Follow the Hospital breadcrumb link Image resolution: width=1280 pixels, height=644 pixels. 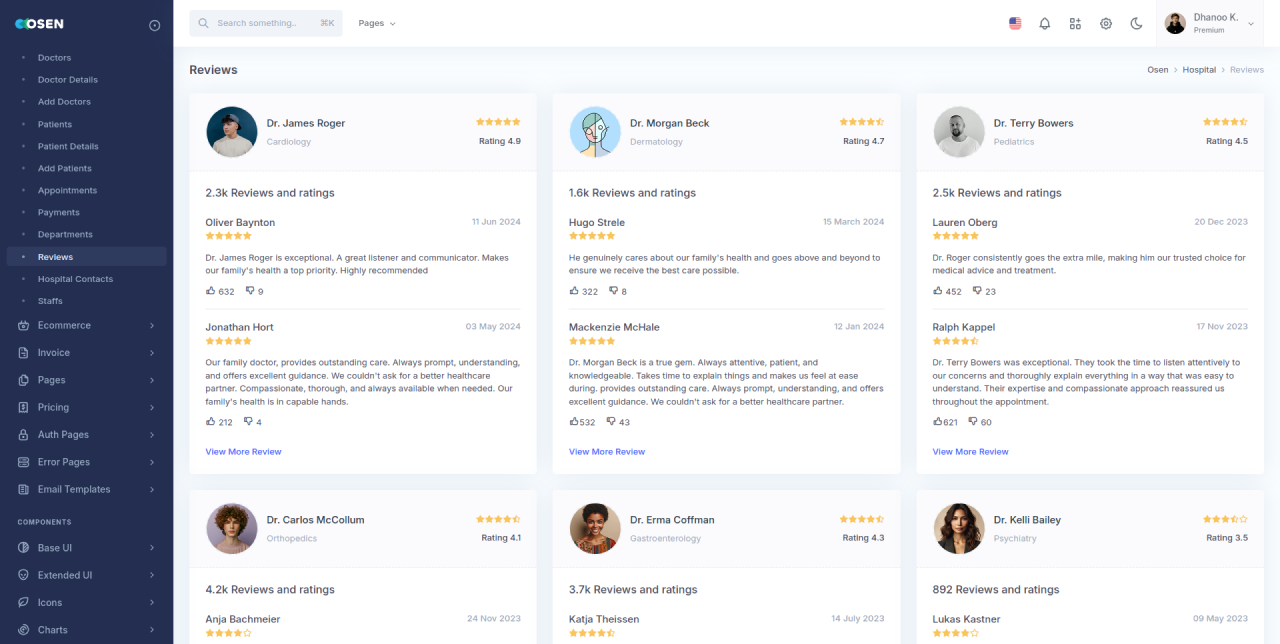(x=1199, y=70)
